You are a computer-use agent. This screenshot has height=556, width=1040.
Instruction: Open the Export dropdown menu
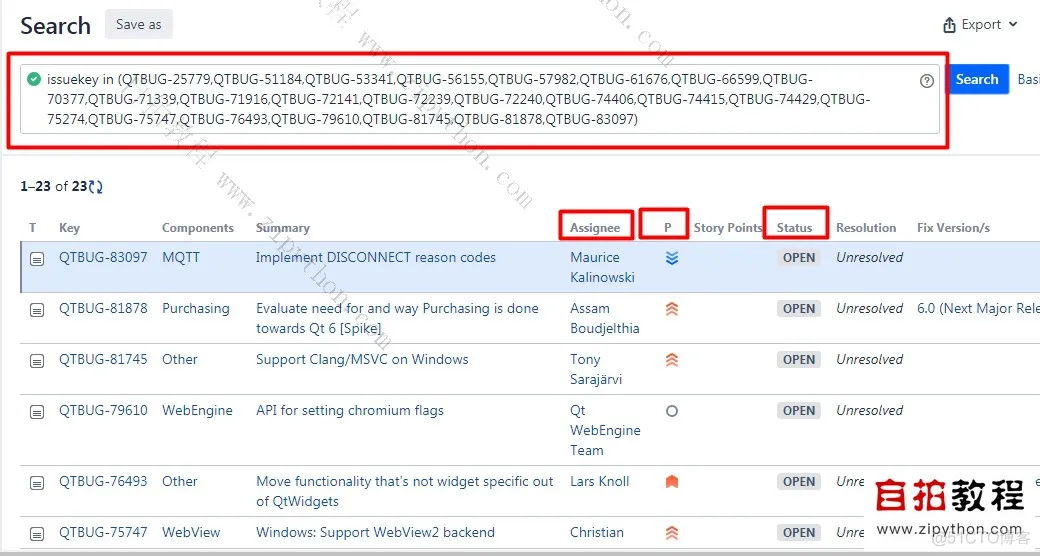click(x=980, y=25)
